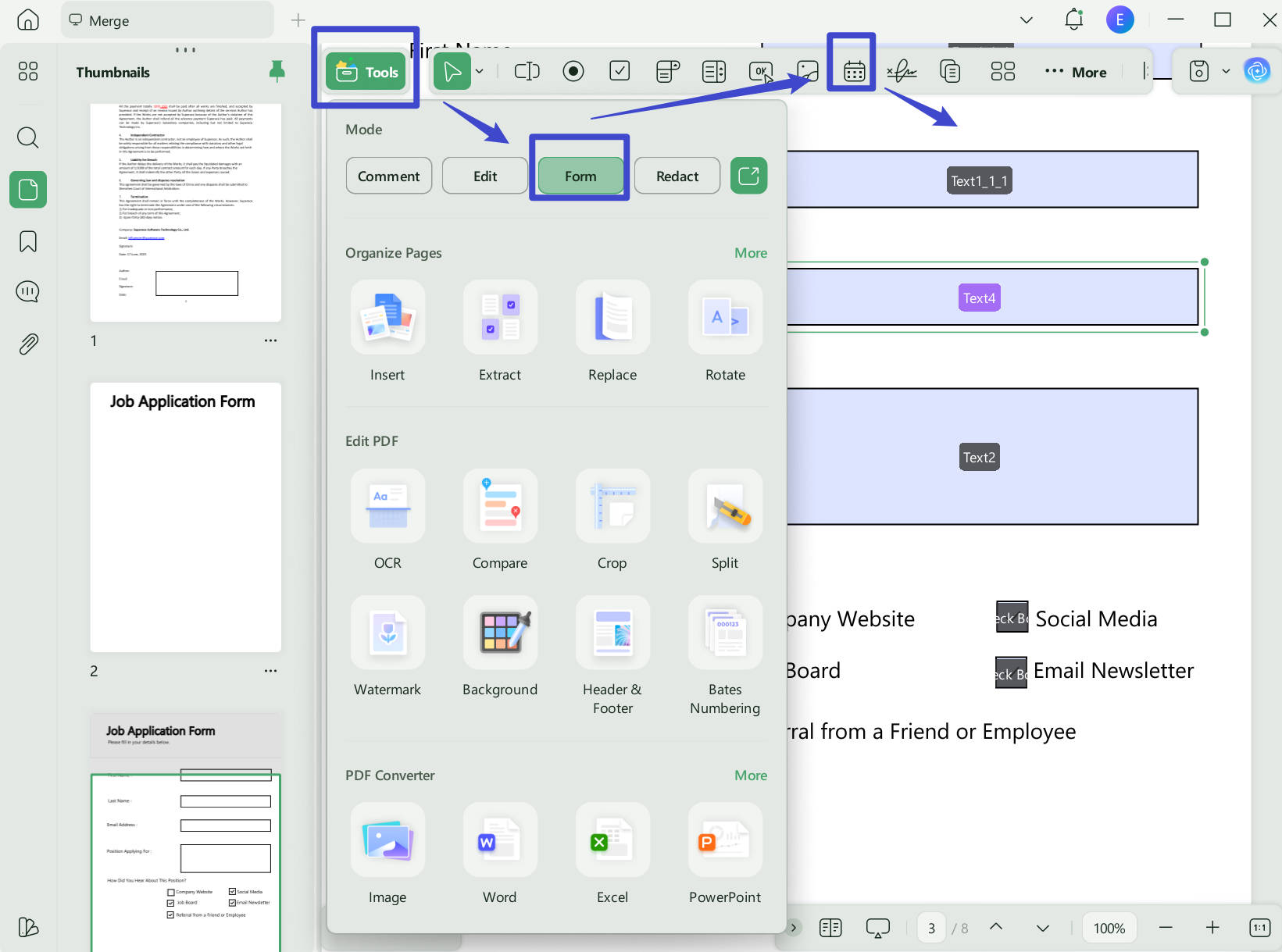Add a new tab with plus
1282x952 pixels.
coord(298,20)
